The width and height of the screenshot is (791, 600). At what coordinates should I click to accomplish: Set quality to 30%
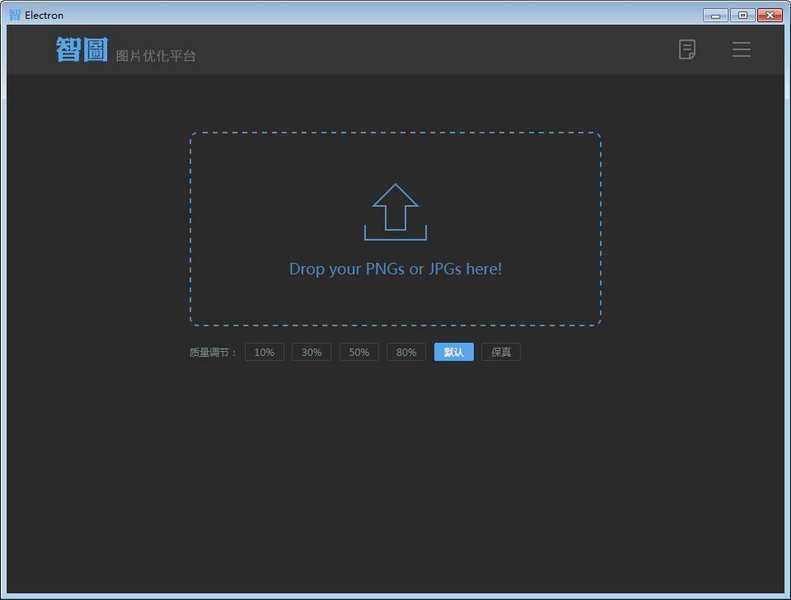311,352
